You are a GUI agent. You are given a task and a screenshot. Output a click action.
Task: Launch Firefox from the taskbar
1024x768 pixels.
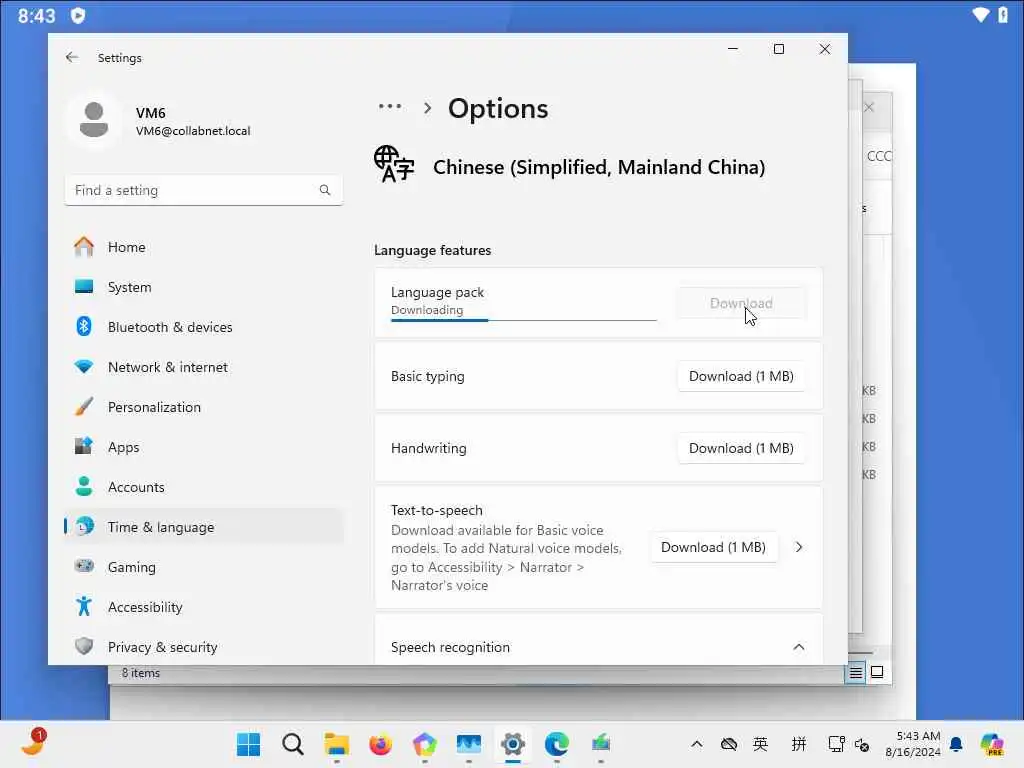pos(381,744)
